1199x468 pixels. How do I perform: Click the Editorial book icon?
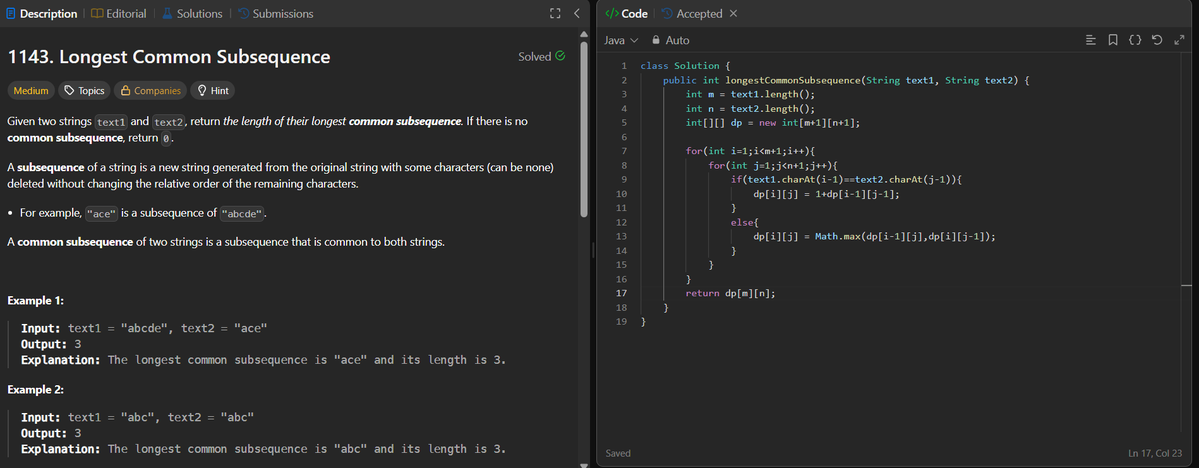pyautogui.click(x=96, y=14)
